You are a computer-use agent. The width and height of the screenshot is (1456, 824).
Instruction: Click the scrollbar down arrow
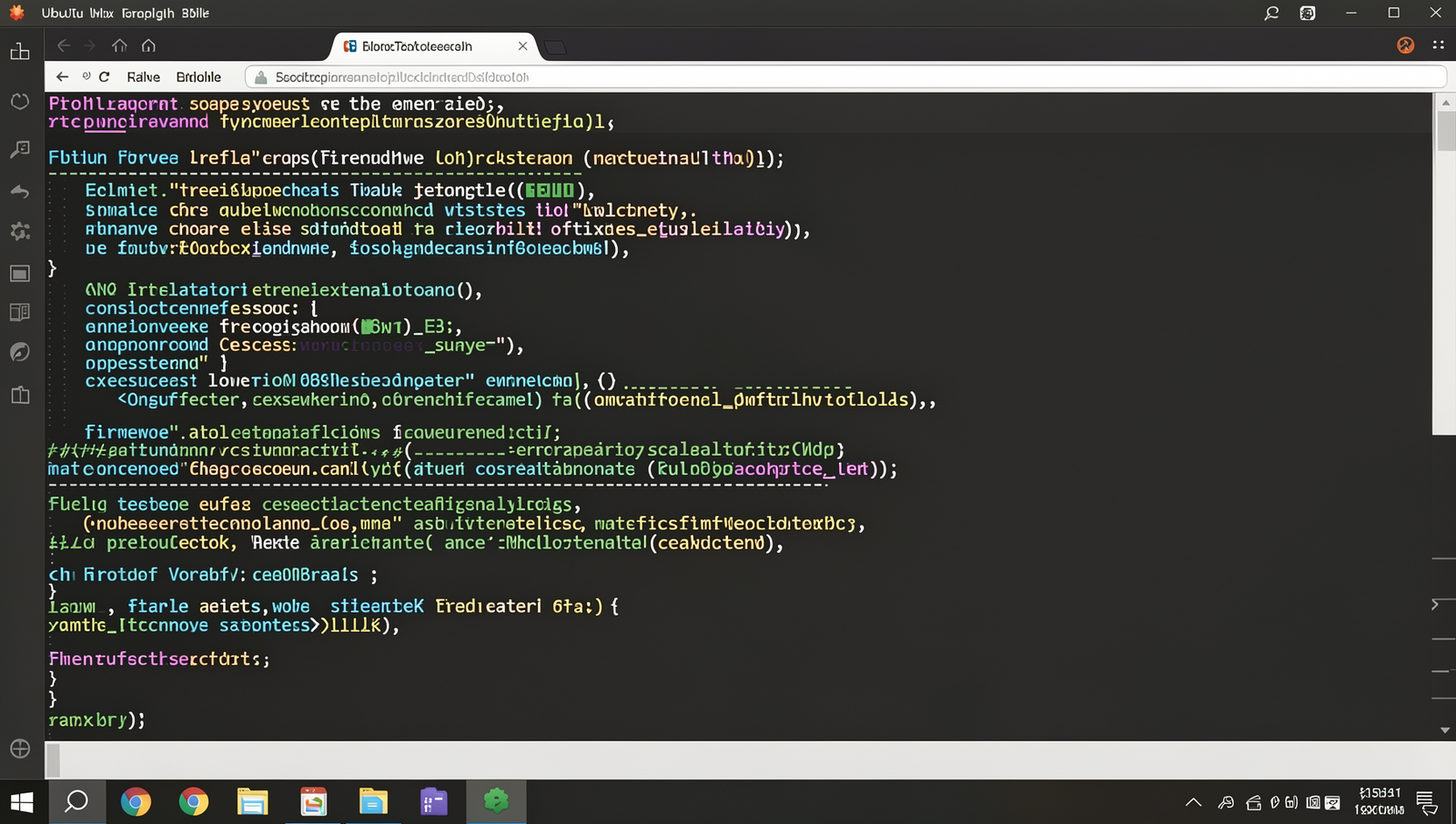pos(1445,729)
